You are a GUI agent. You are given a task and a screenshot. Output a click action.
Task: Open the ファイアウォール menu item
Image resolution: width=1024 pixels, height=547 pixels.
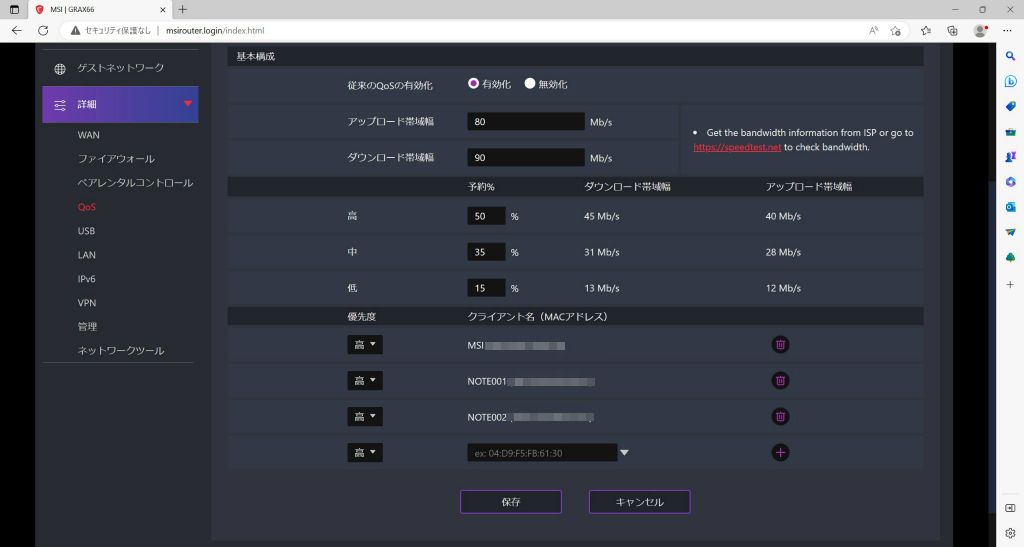[116, 159]
